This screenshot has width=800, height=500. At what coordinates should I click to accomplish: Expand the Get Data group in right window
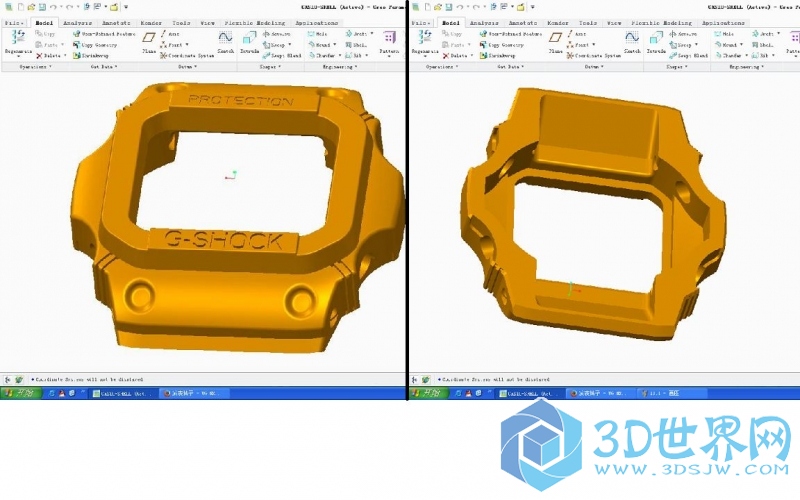511,67
